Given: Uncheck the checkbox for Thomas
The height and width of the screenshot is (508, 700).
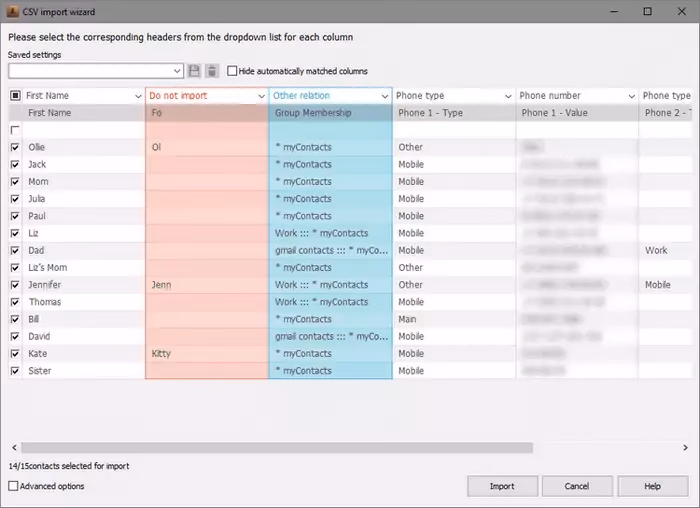Looking at the screenshot, I should pos(15,302).
